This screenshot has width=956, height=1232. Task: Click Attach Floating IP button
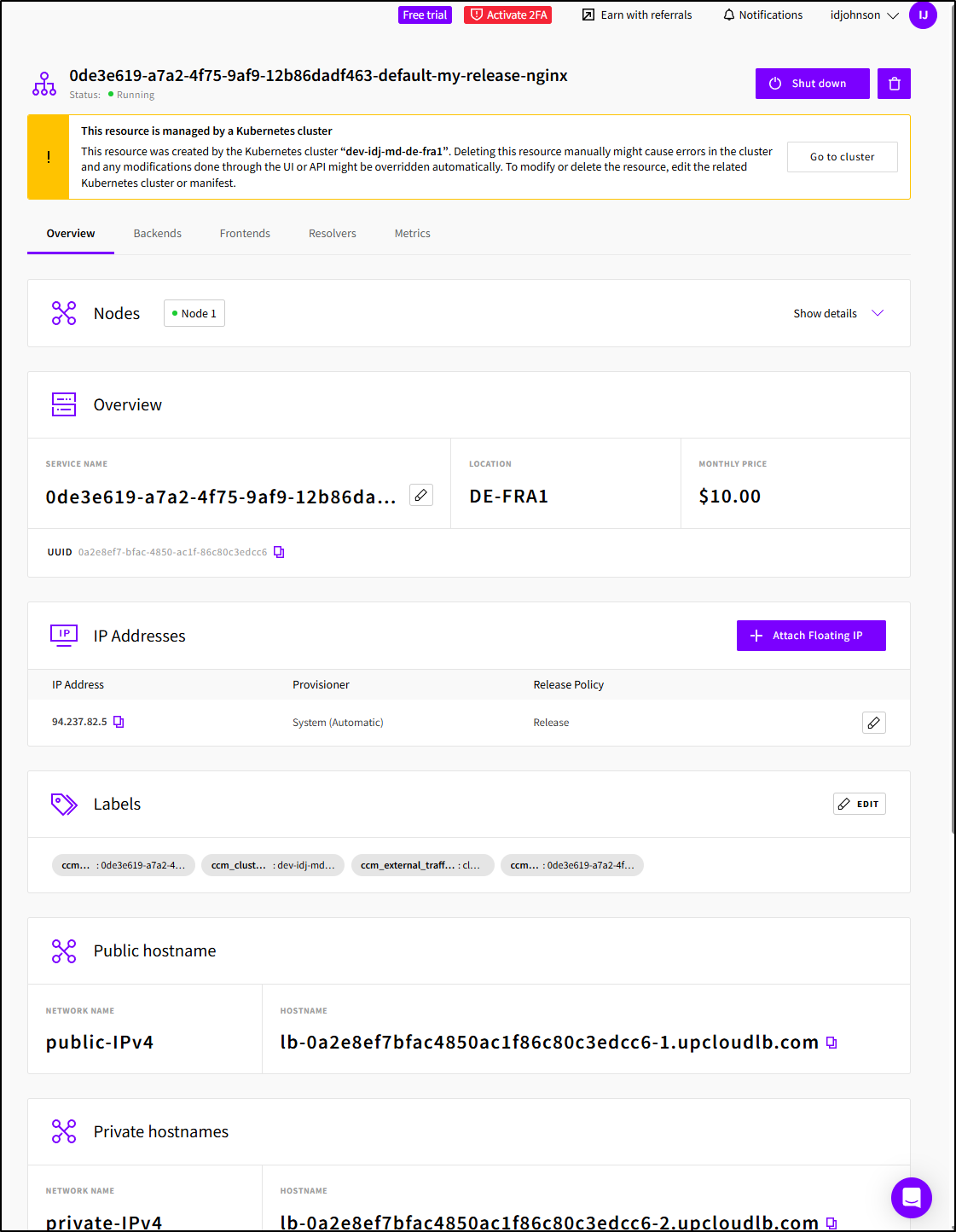tap(810, 636)
